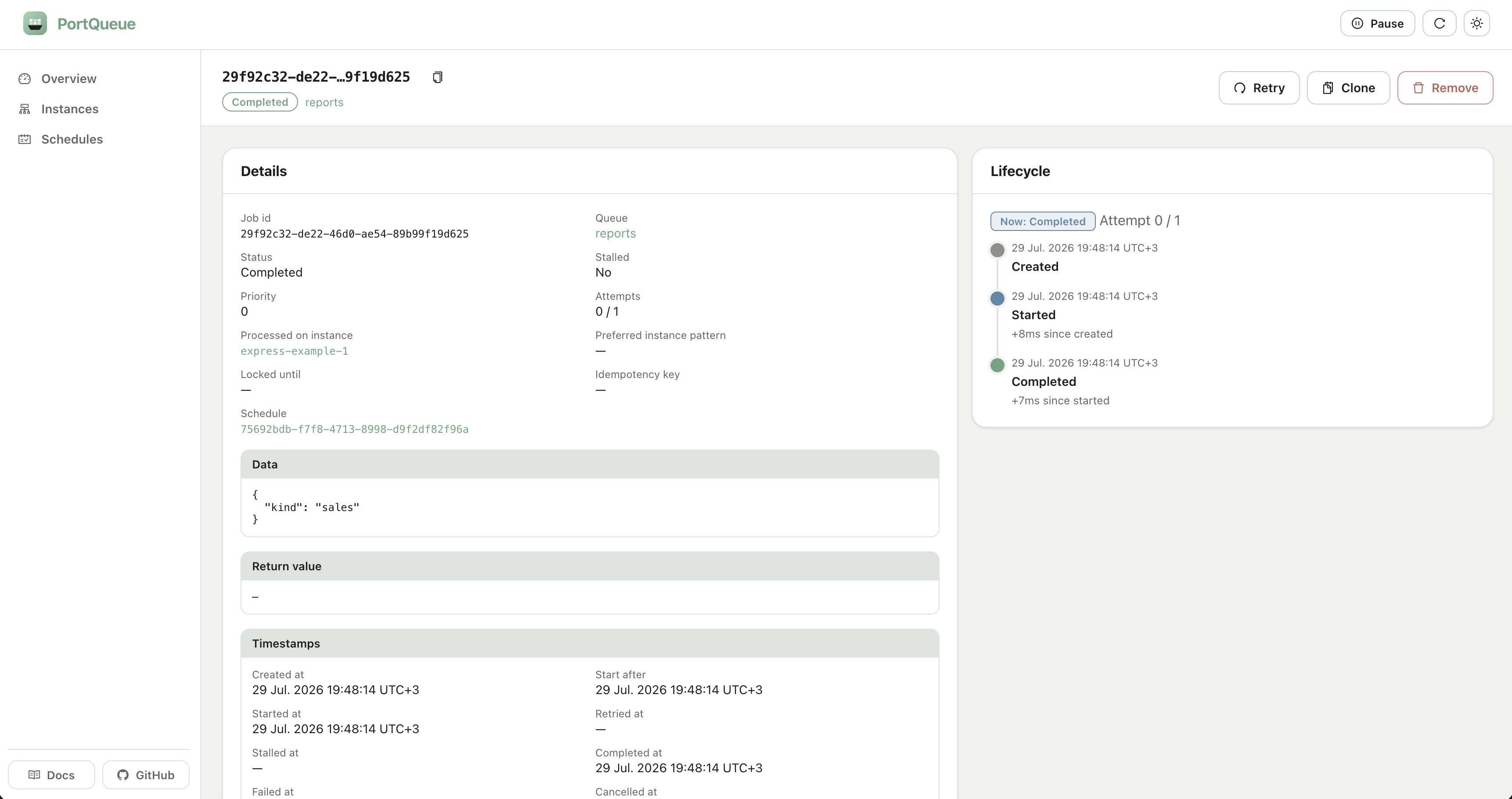
Task: Open the Docs link
Action: (52, 775)
